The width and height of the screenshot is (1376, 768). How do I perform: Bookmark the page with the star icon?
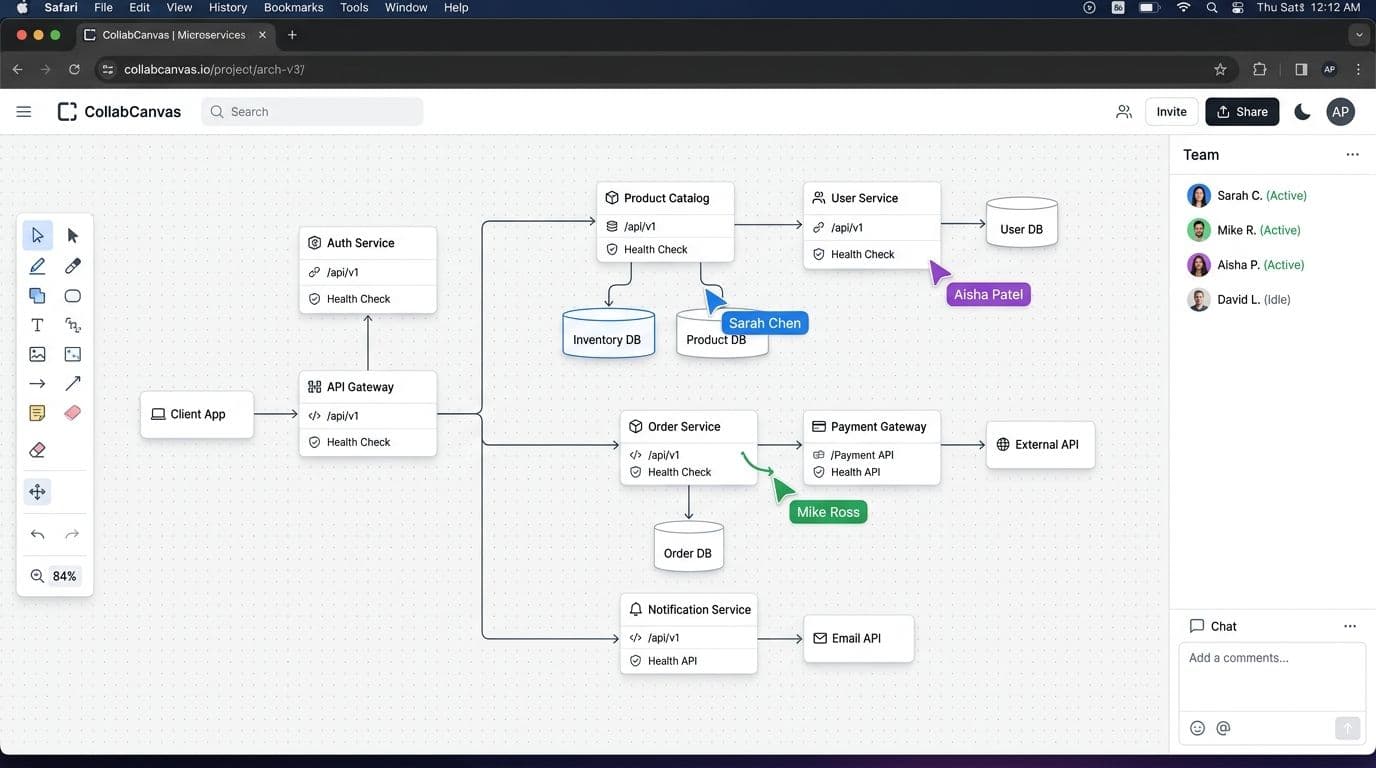click(x=1220, y=69)
